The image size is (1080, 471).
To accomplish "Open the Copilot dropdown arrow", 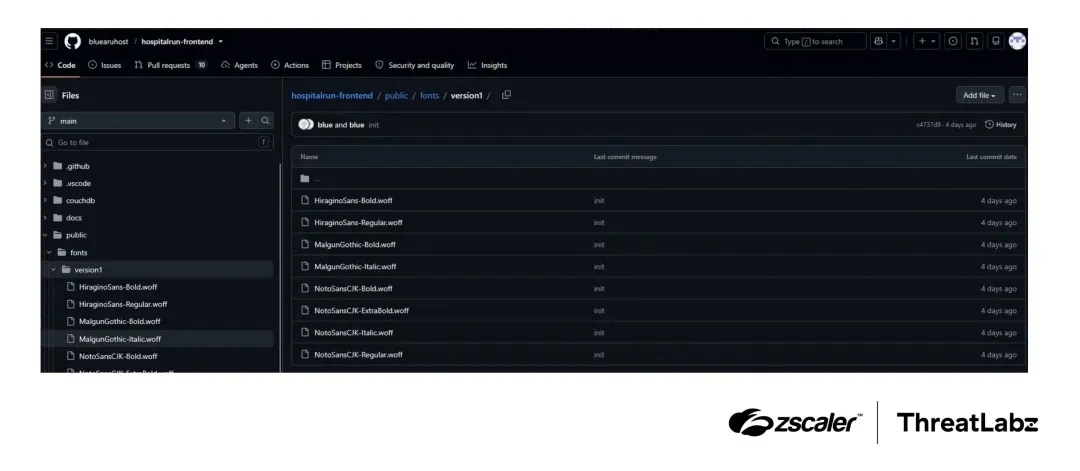I will pyautogui.click(x=894, y=41).
